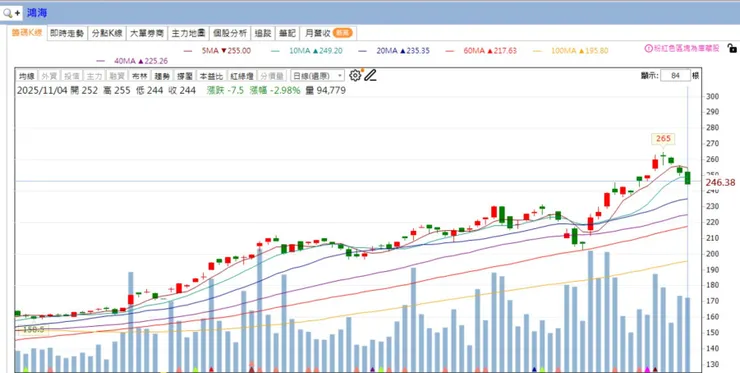The width and height of the screenshot is (740, 373).
Task: Toggle the 分價量 volume-by-price button
Action: [272, 76]
